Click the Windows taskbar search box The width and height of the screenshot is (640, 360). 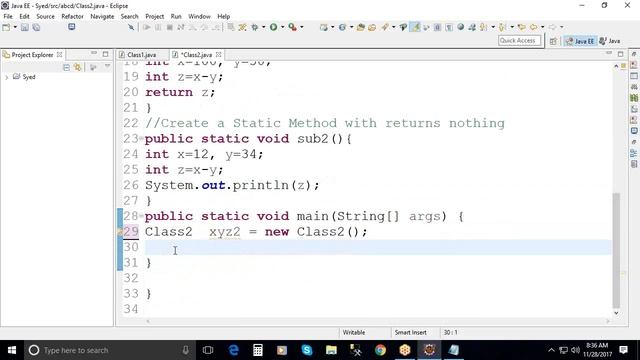(109, 350)
